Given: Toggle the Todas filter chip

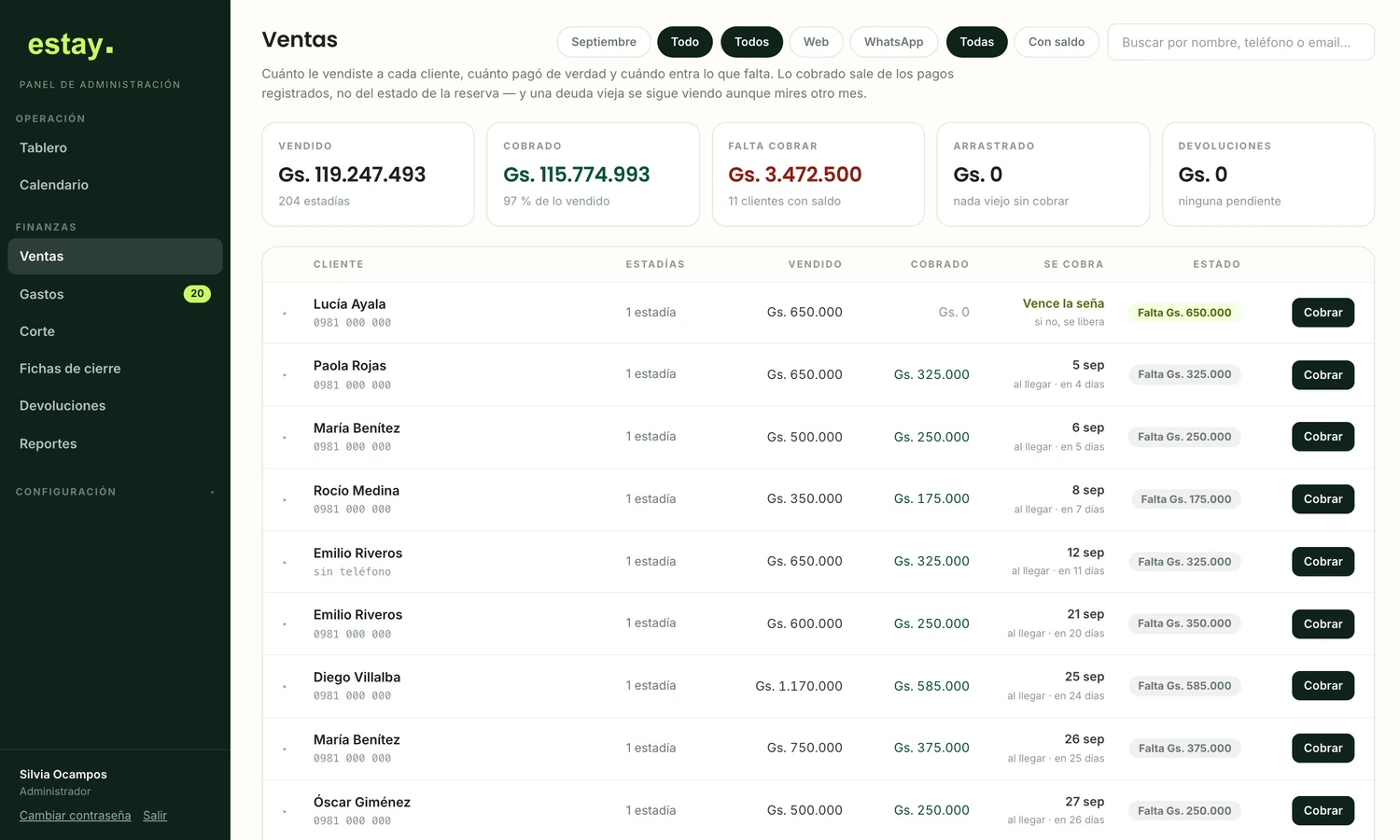Looking at the screenshot, I should click(x=976, y=42).
